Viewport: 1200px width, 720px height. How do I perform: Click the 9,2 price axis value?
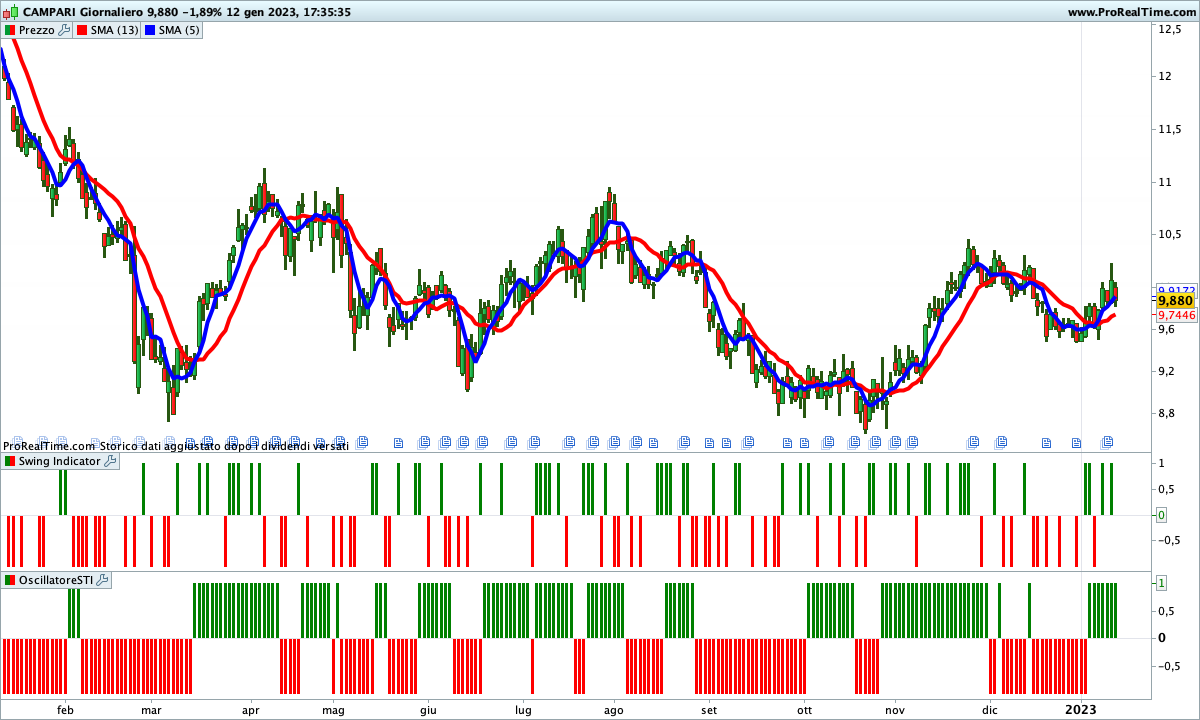pyautogui.click(x=1166, y=372)
